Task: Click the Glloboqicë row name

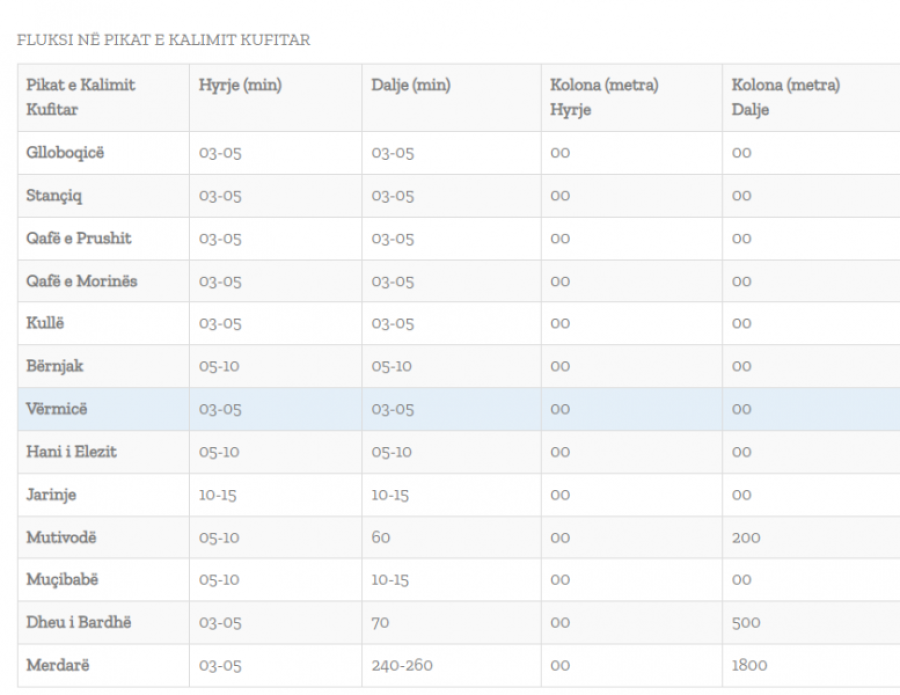Action: coord(66,154)
